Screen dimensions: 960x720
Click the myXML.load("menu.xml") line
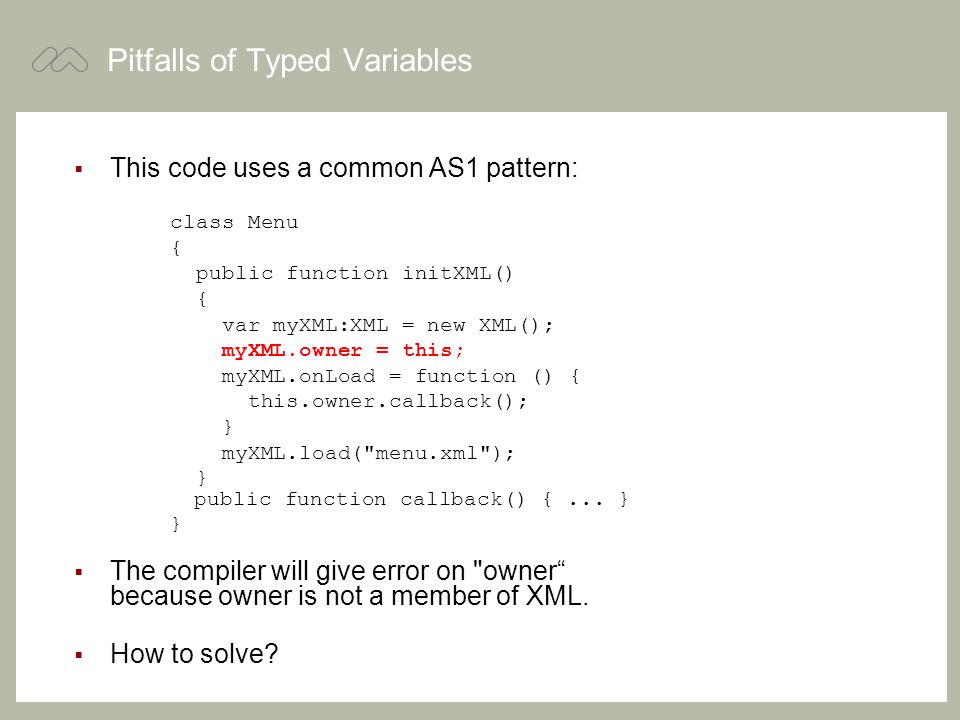click(367, 453)
